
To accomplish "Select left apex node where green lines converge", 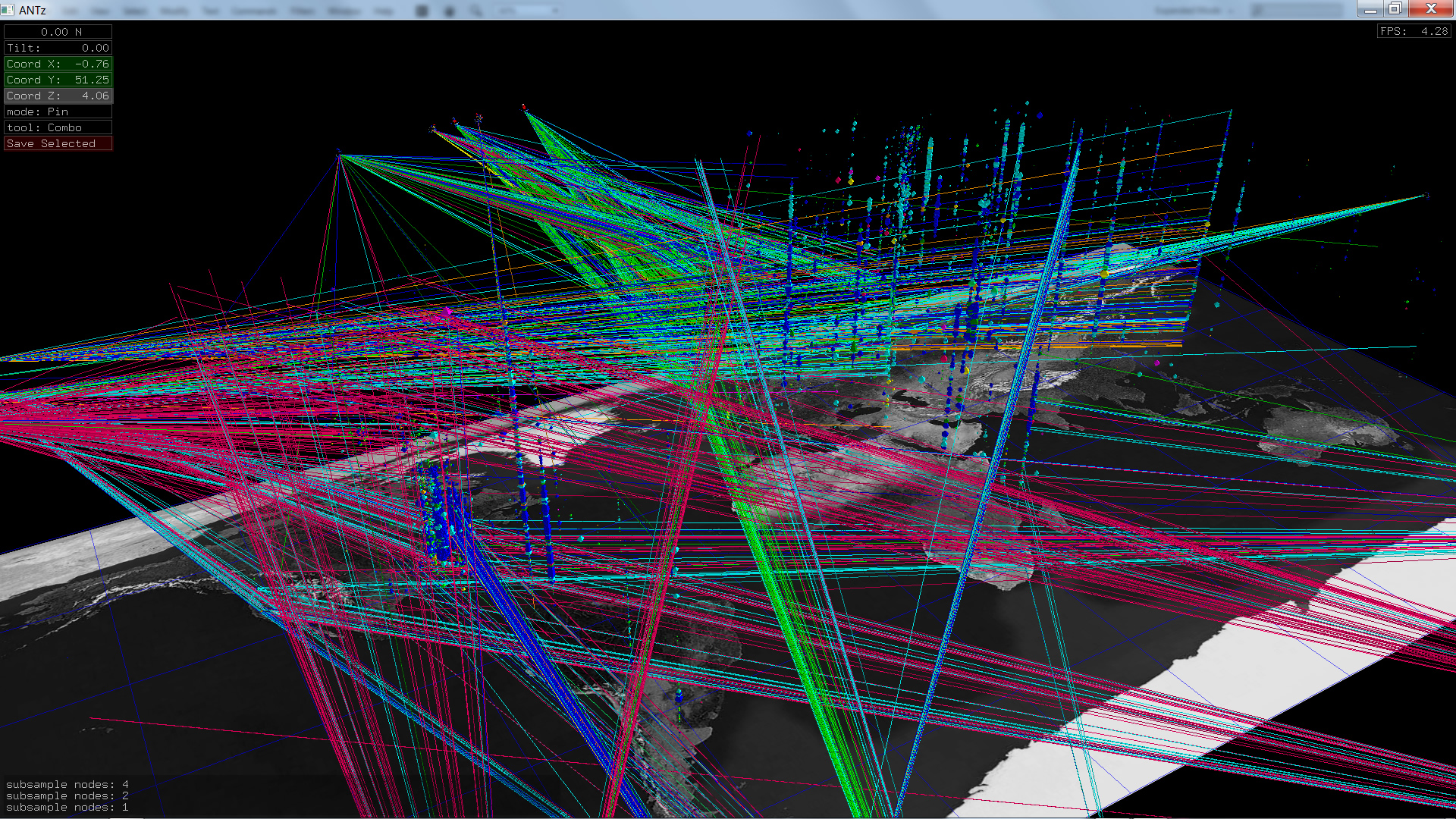I will coord(340,155).
